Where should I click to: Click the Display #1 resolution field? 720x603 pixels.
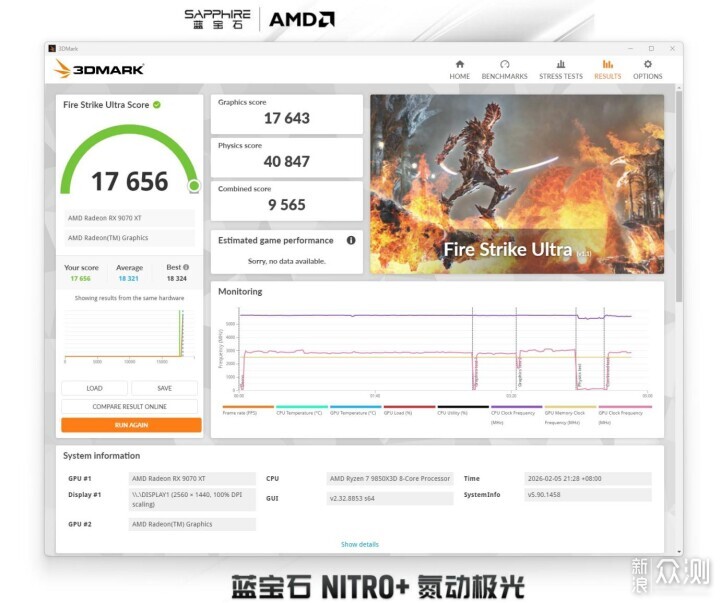point(192,499)
